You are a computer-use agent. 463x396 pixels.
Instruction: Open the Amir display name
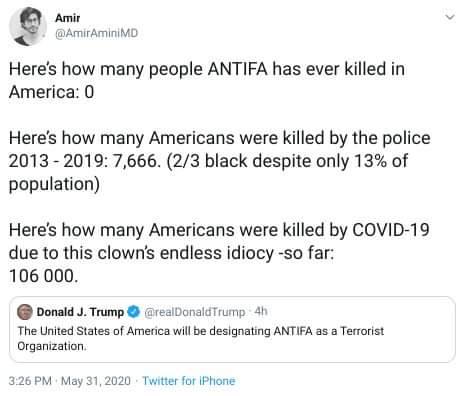tap(68, 18)
